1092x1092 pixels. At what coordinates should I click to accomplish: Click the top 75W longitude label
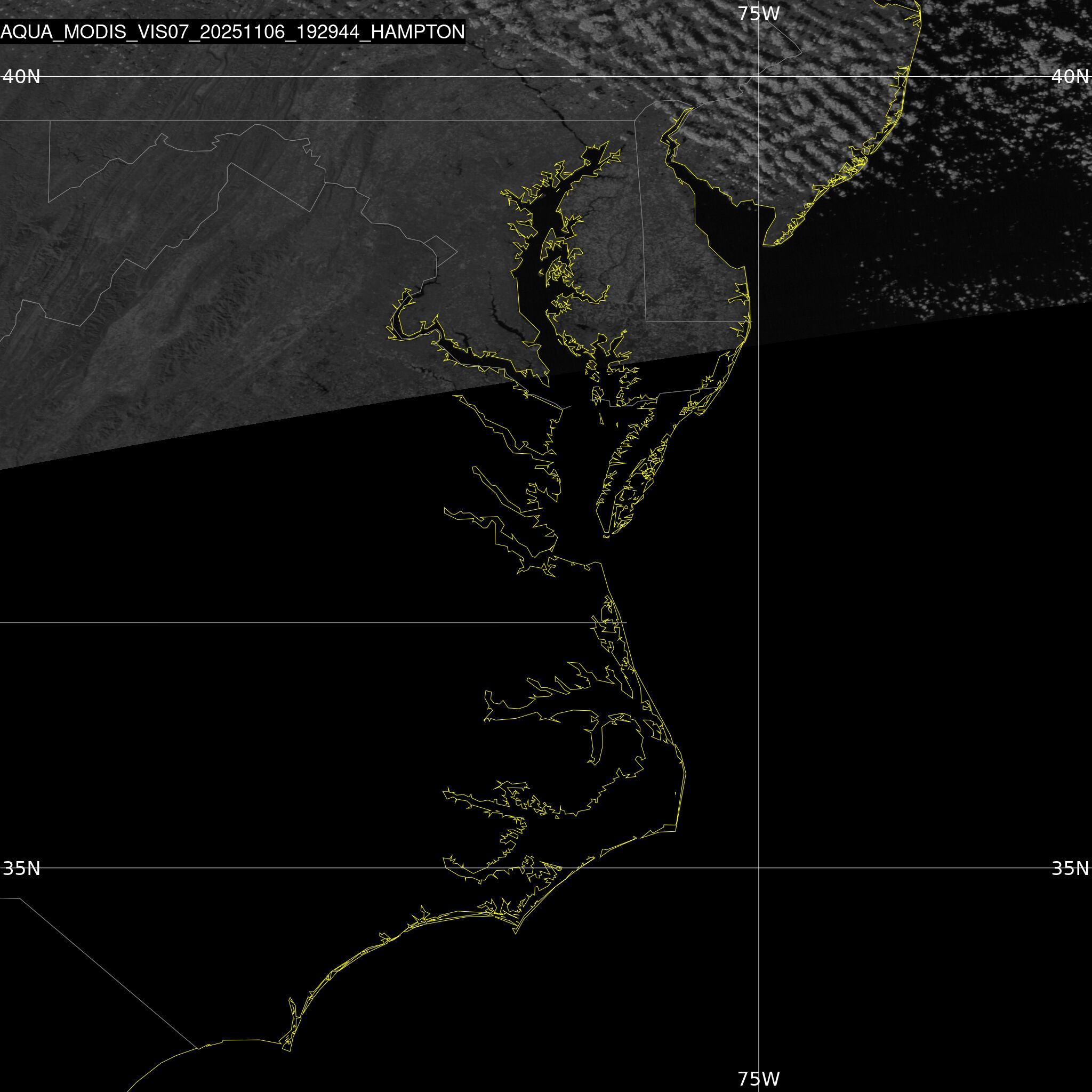point(759,13)
